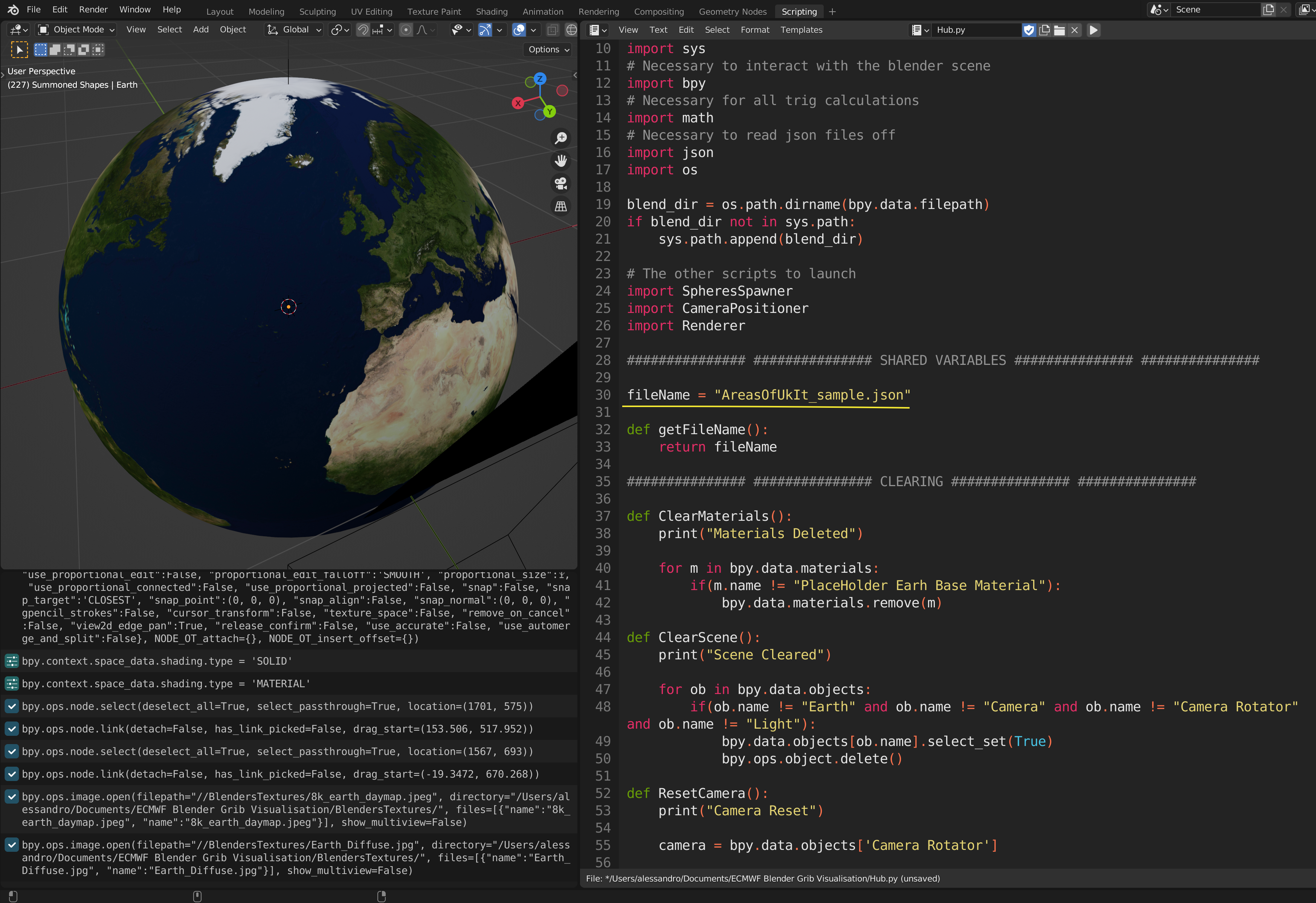Image resolution: width=1316 pixels, height=903 pixels.
Task: Toggle Show Overlays in the viewport header
Action: 519,29
